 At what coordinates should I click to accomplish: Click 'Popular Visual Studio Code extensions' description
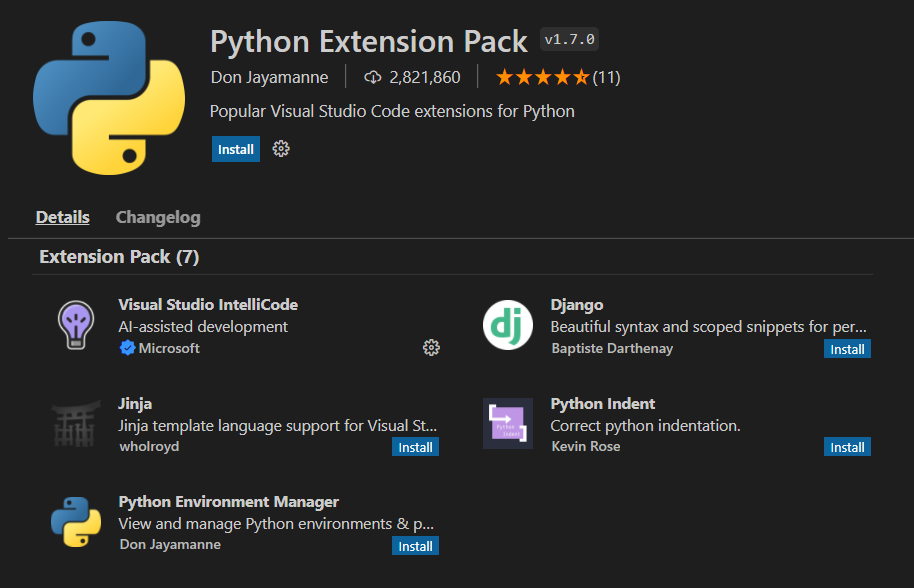click(x=392, y=111)
